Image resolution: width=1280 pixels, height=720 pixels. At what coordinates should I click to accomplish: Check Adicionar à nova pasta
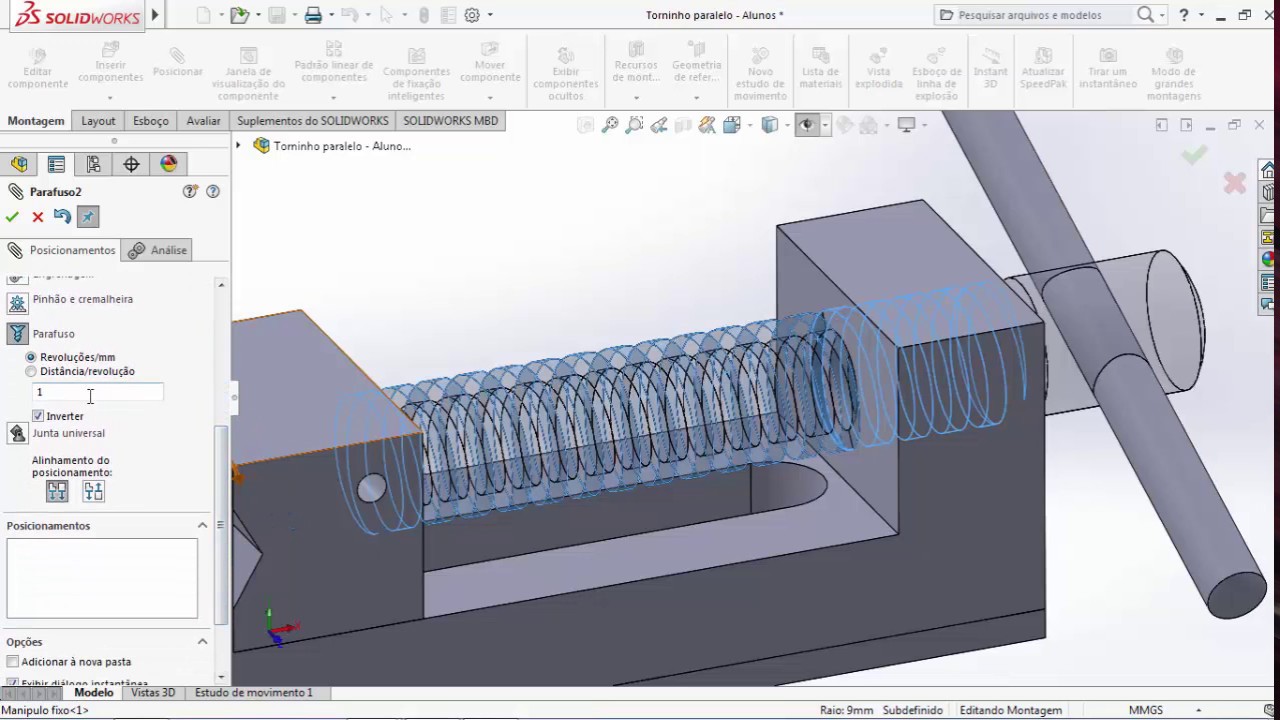[x=12, y=662]
